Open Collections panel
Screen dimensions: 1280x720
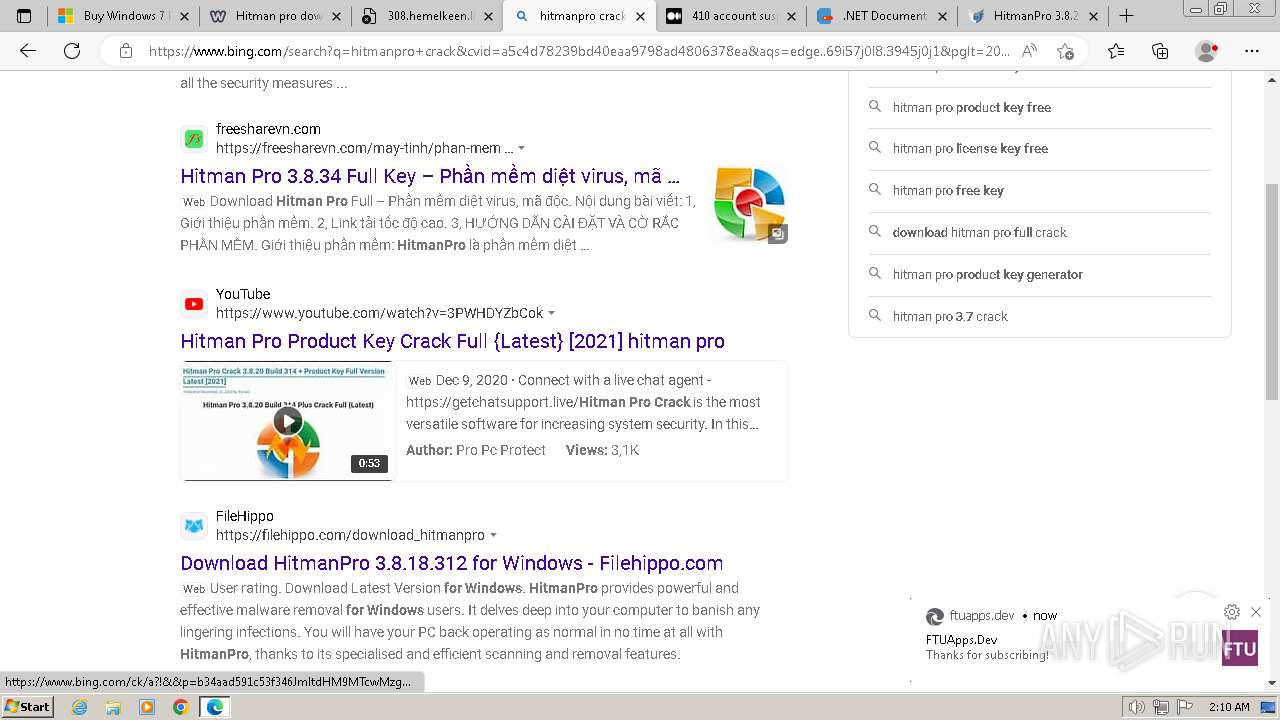[1160, 51]
